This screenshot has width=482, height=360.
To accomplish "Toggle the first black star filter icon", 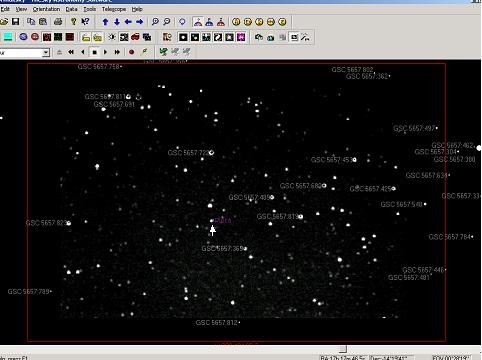I will pyautogui.click(x=183, y=37).
